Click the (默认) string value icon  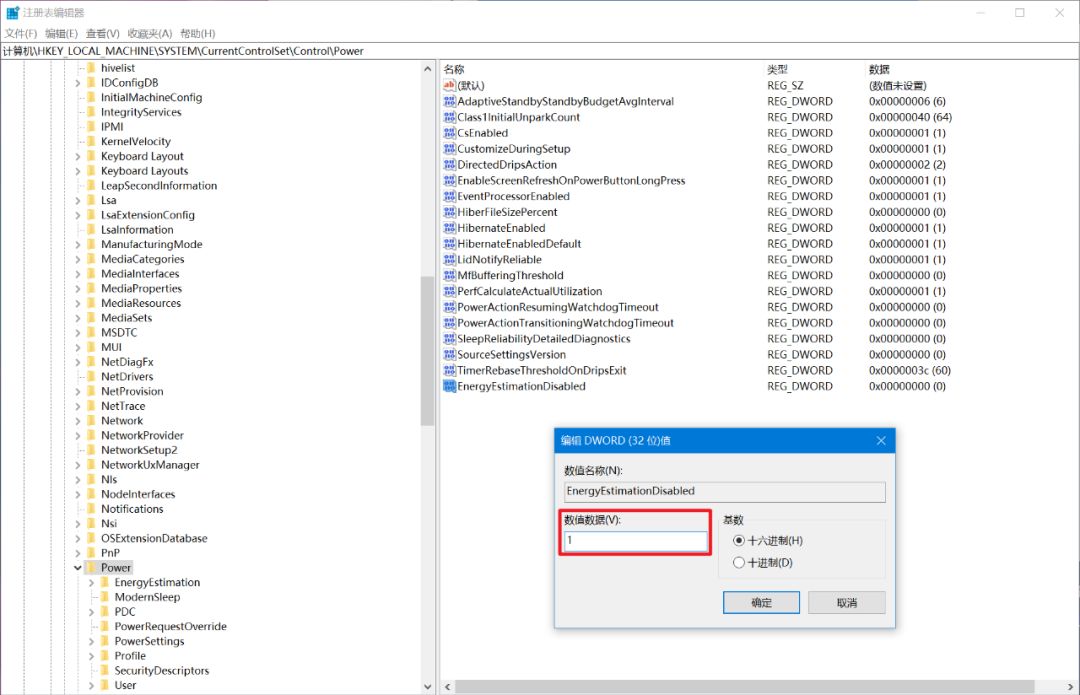click(450, 86)
